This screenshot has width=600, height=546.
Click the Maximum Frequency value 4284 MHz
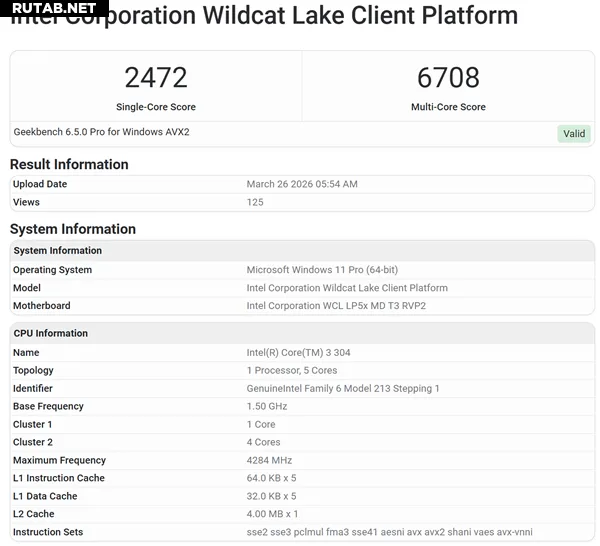268,460
